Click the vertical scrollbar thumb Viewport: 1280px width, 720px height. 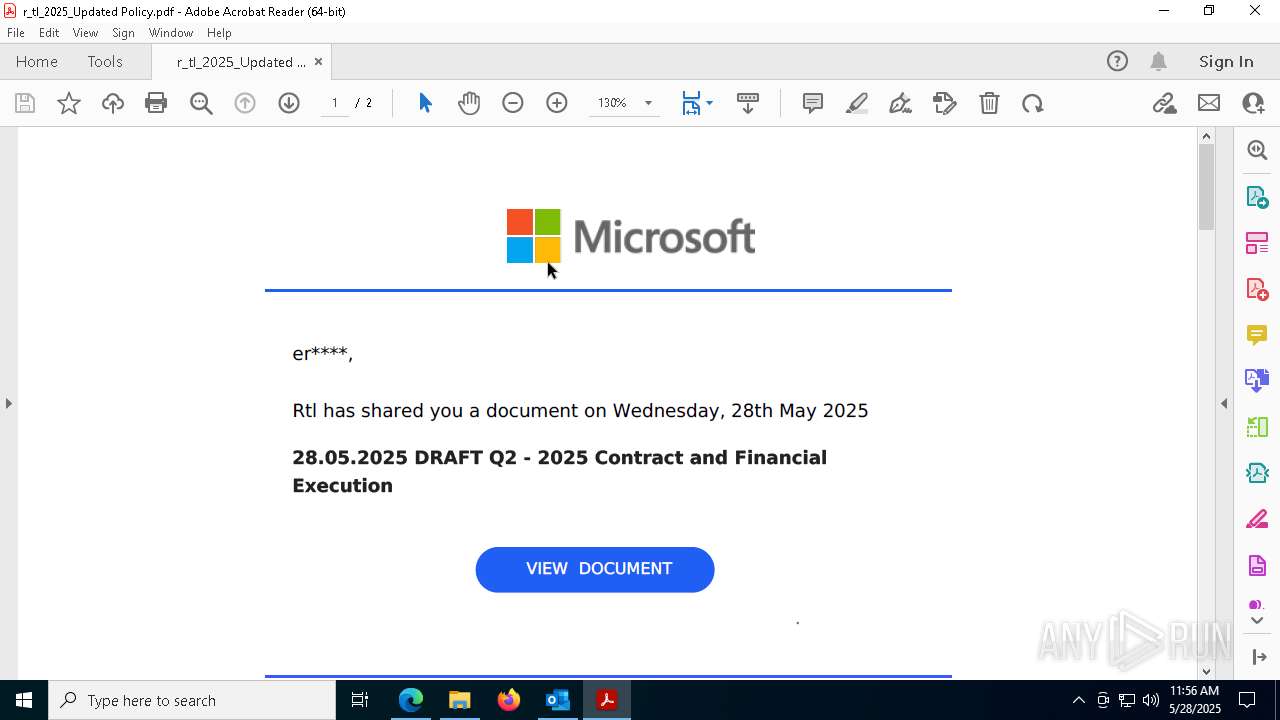pos(1206,187)
